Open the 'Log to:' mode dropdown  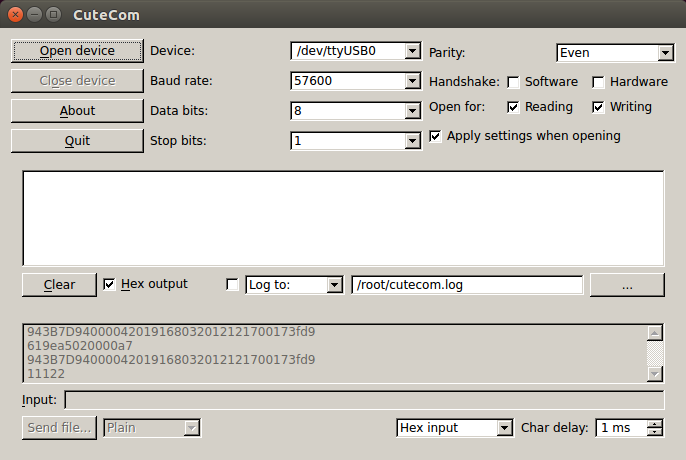[294, 285]
